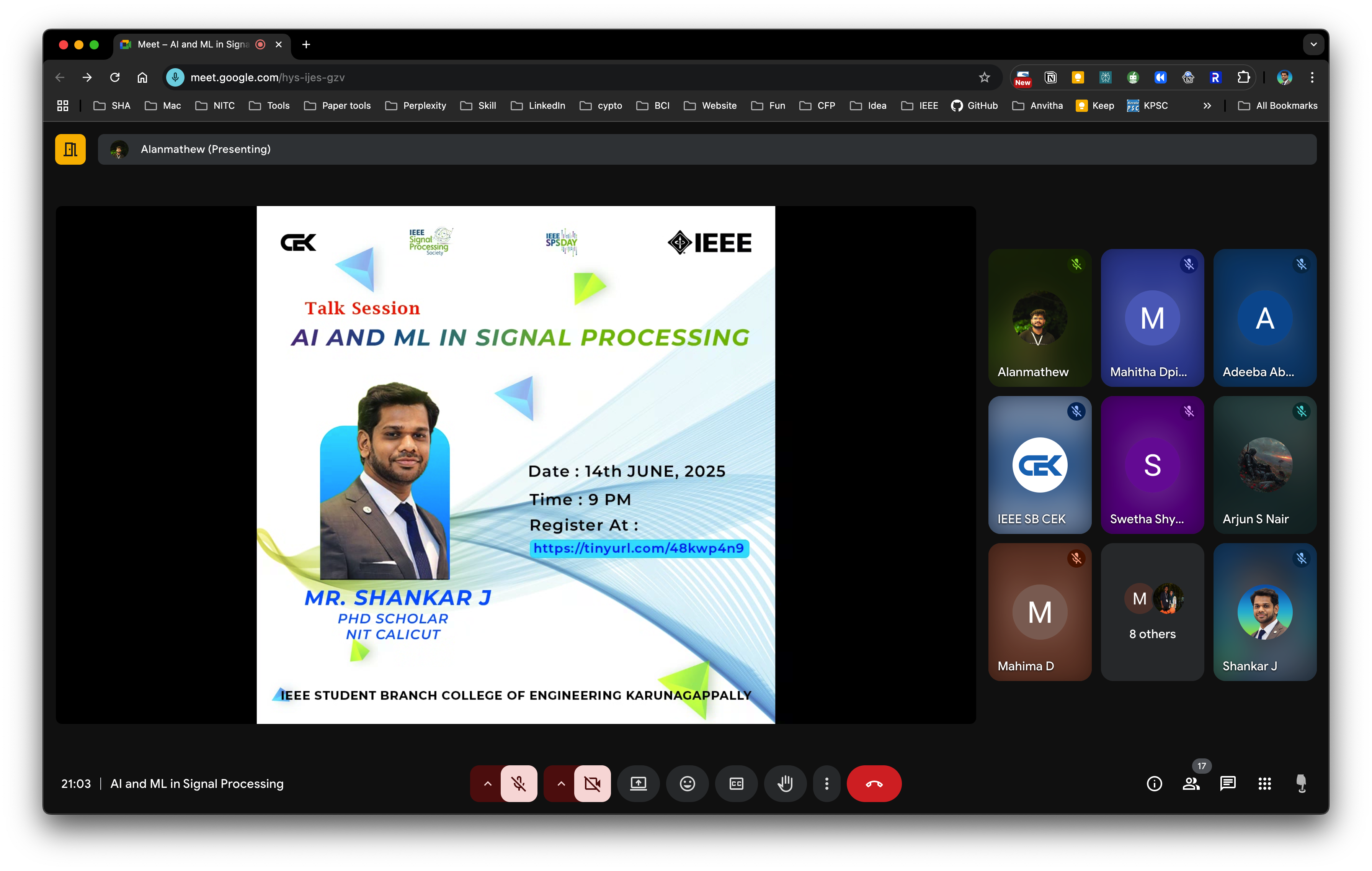Open the NITC bookmarks folder
Screen dimensions: 1372x871
[x=215, y=105]
